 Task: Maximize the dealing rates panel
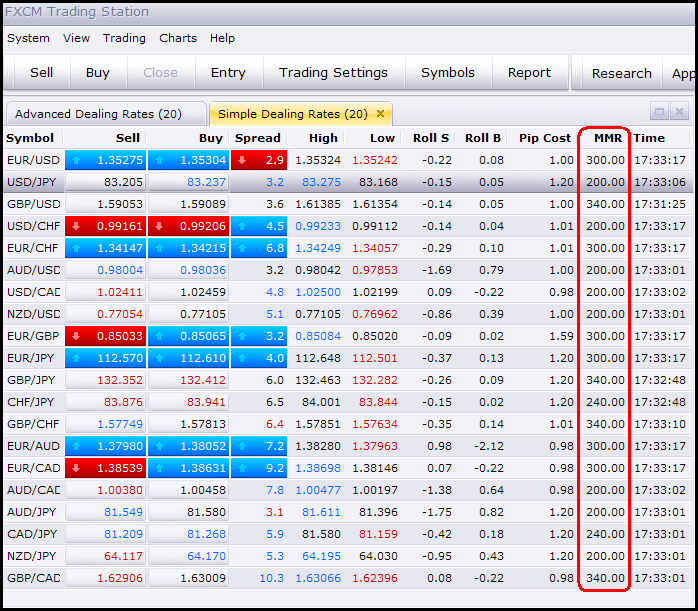(x=659, y=111)
